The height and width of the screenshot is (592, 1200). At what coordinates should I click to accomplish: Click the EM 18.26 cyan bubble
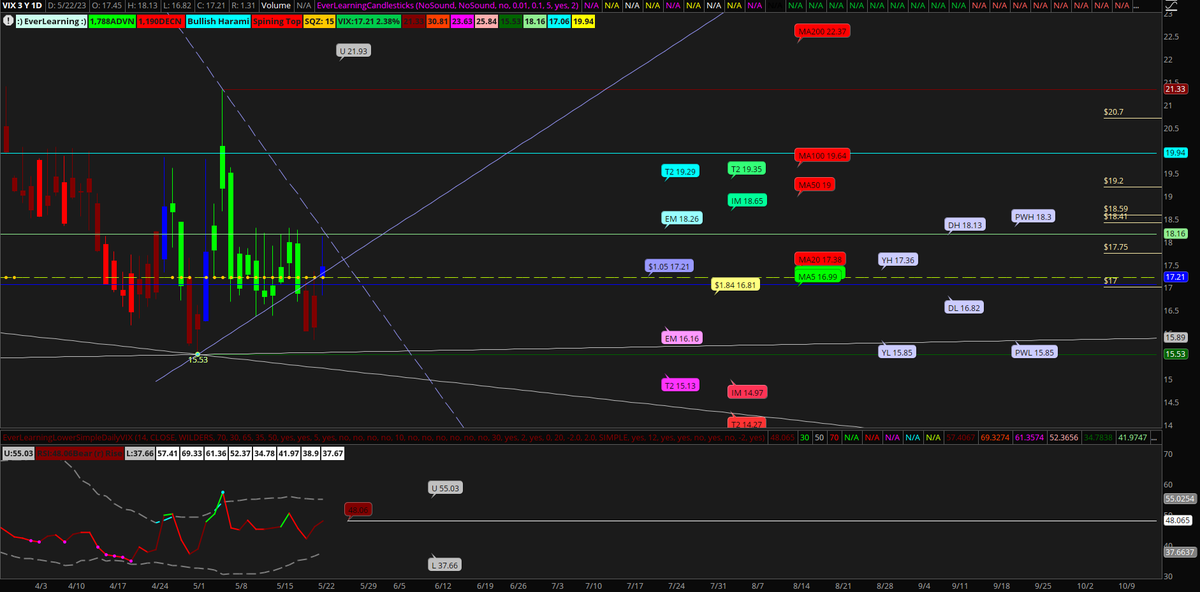pos(681,218)
